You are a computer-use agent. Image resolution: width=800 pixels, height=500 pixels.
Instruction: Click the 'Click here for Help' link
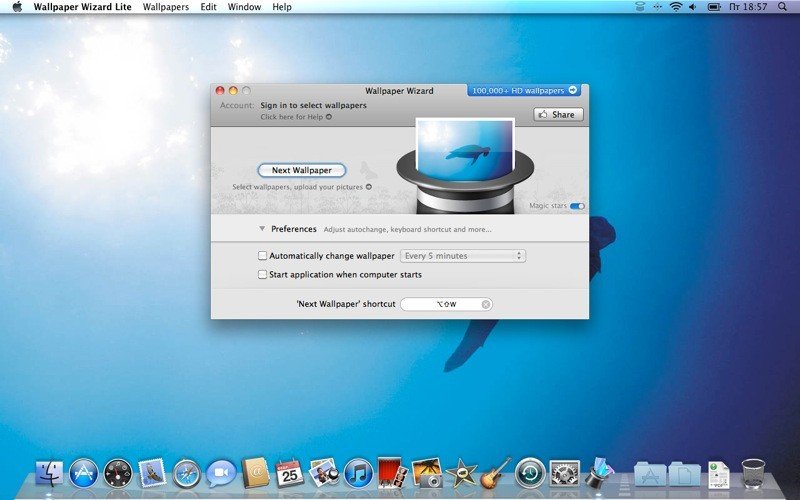click(291, 117)
